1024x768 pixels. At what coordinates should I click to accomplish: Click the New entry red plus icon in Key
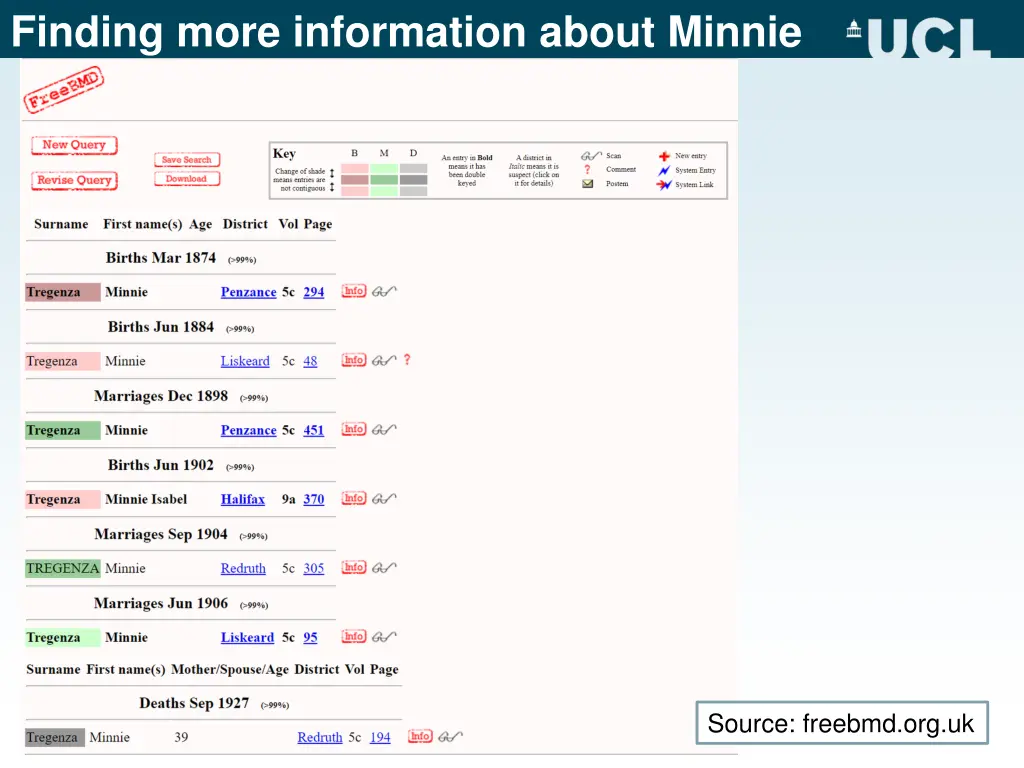pyautogui.click(x=664, y=156)
